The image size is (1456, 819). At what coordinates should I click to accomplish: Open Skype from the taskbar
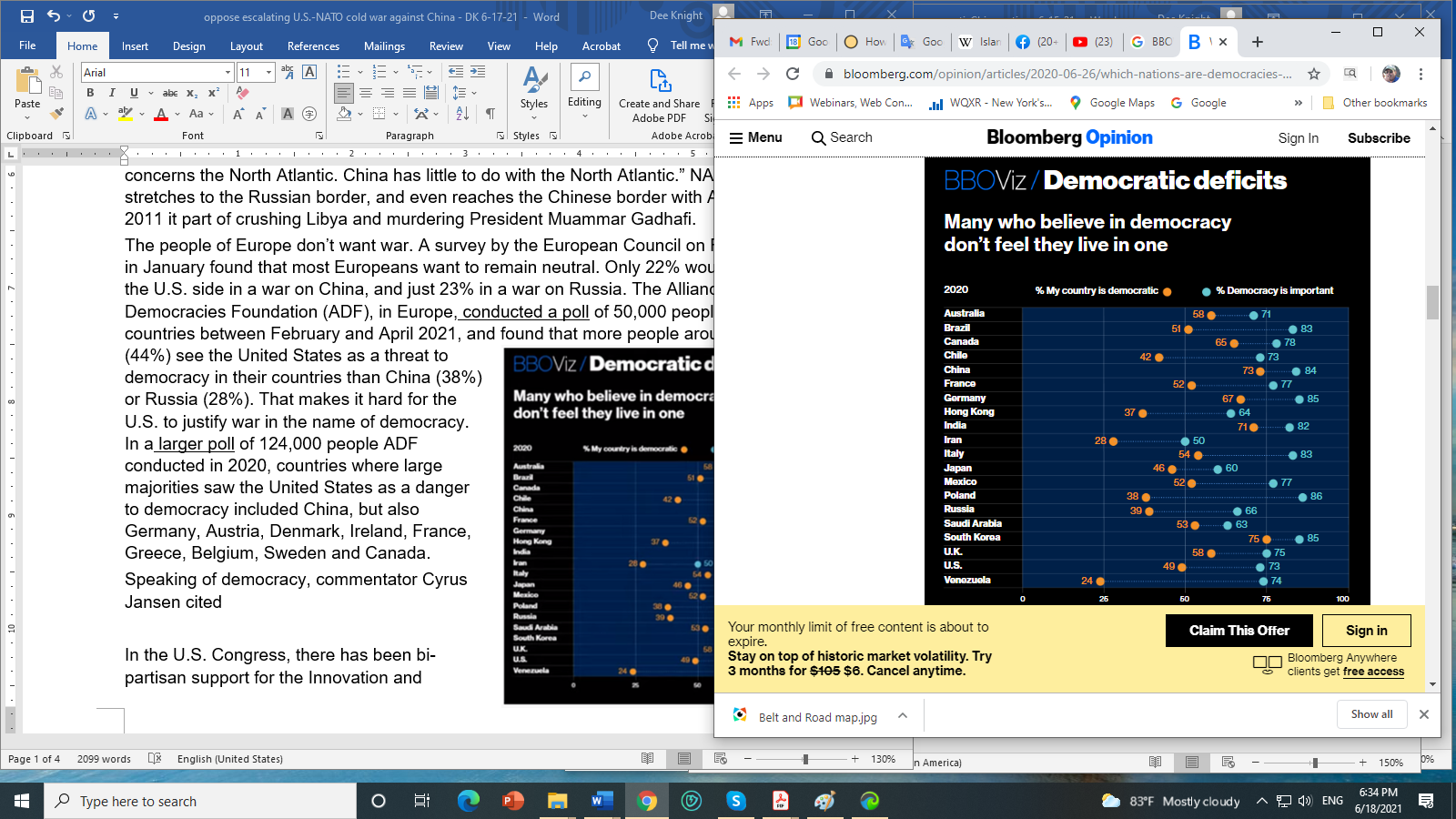click(x=736, y=801)
